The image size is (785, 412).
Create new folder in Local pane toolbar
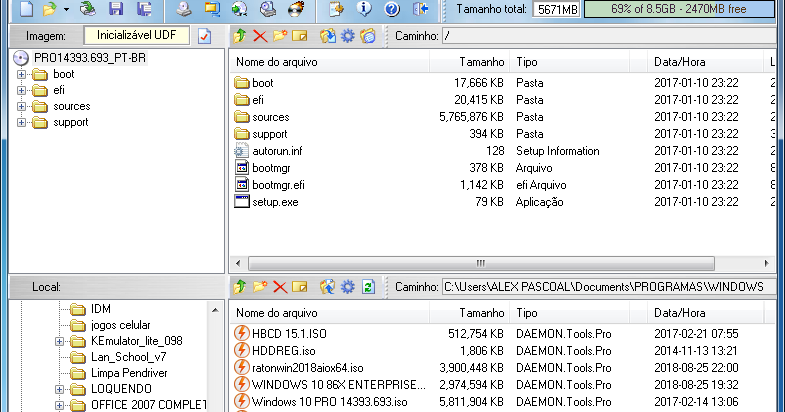click(x=260, y=287)
